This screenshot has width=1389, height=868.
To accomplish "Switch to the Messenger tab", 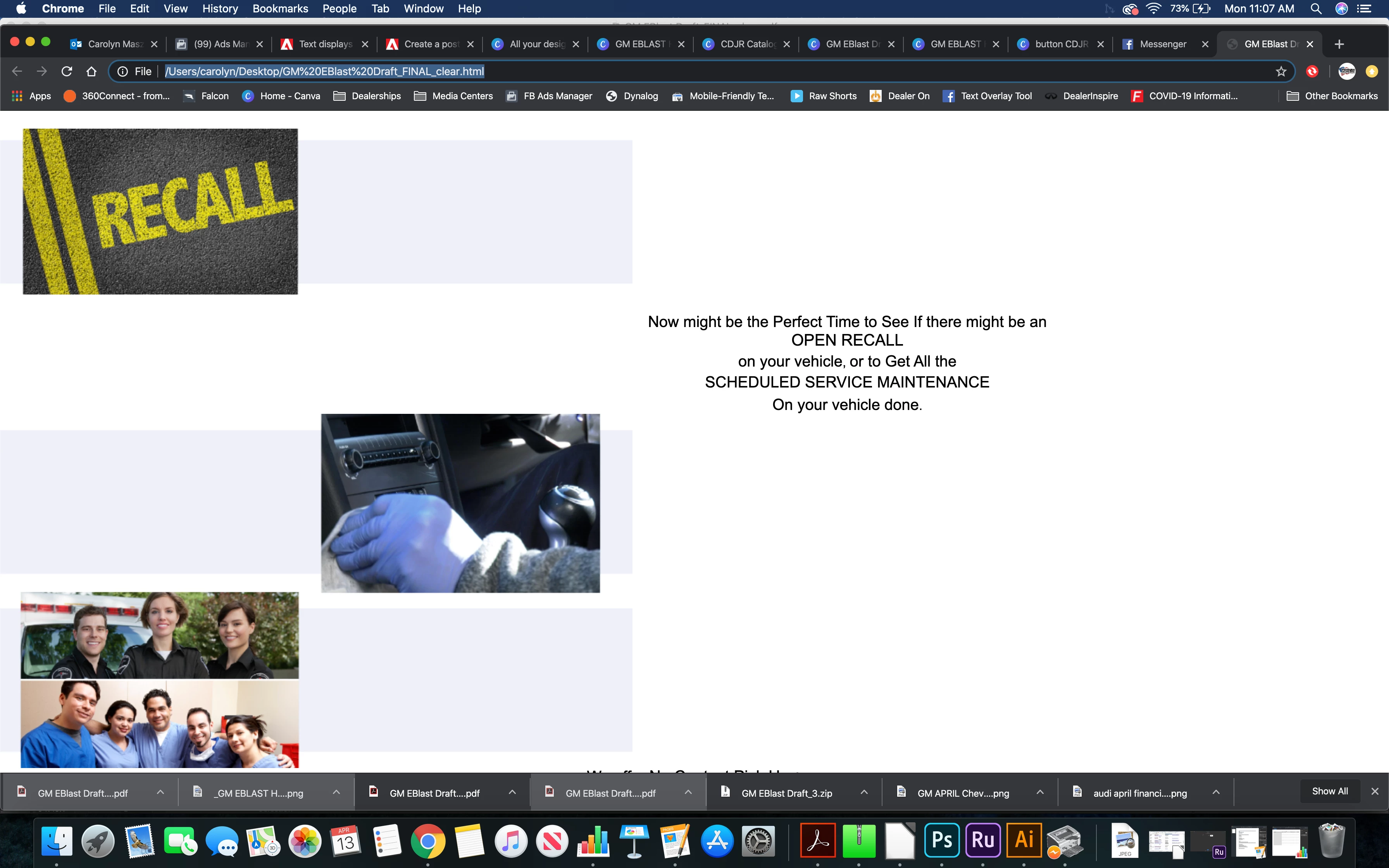I will tap(1162, 44).
